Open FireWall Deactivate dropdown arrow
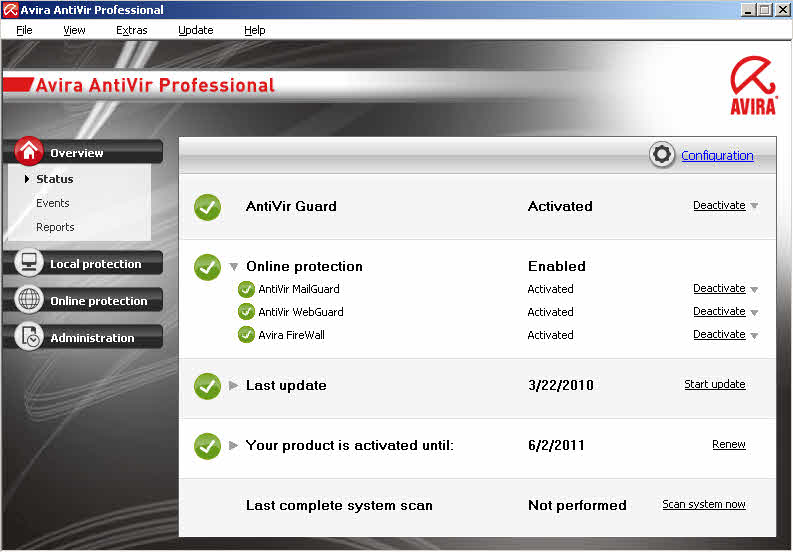The image size is (793, 552). (x=754, y=335)
